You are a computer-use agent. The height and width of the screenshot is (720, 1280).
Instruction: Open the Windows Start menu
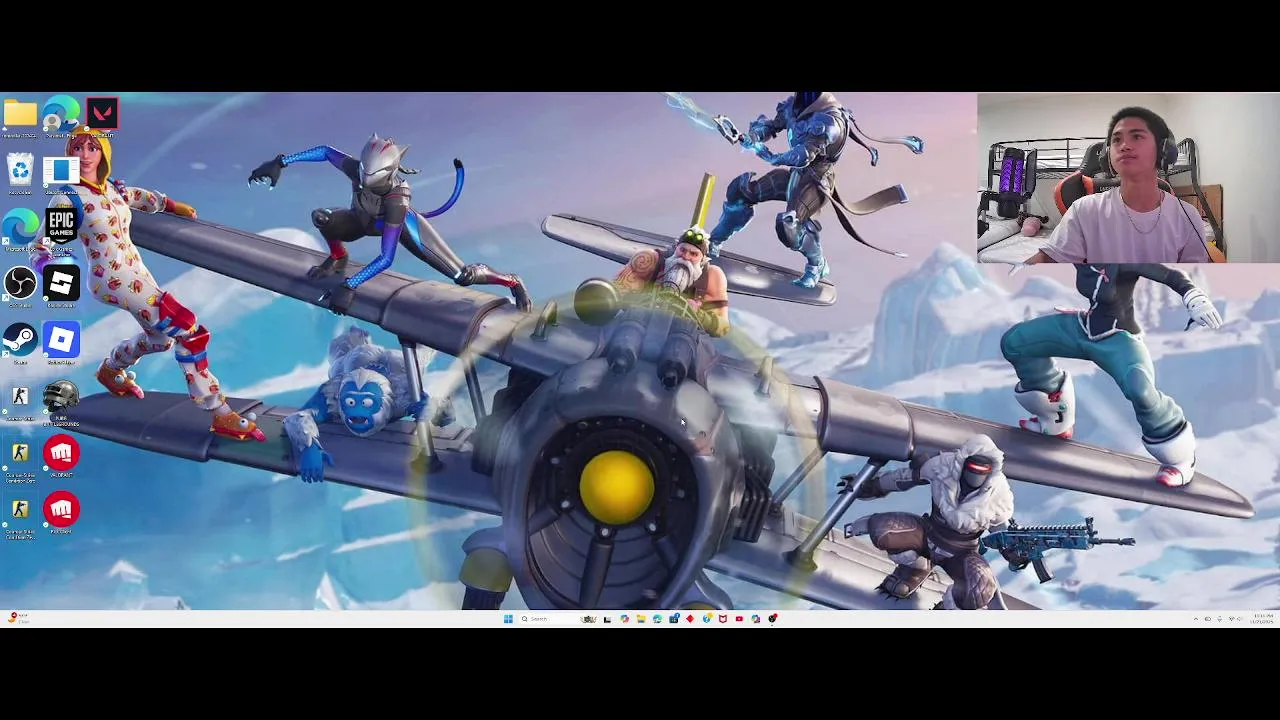[x=508, y=619]
